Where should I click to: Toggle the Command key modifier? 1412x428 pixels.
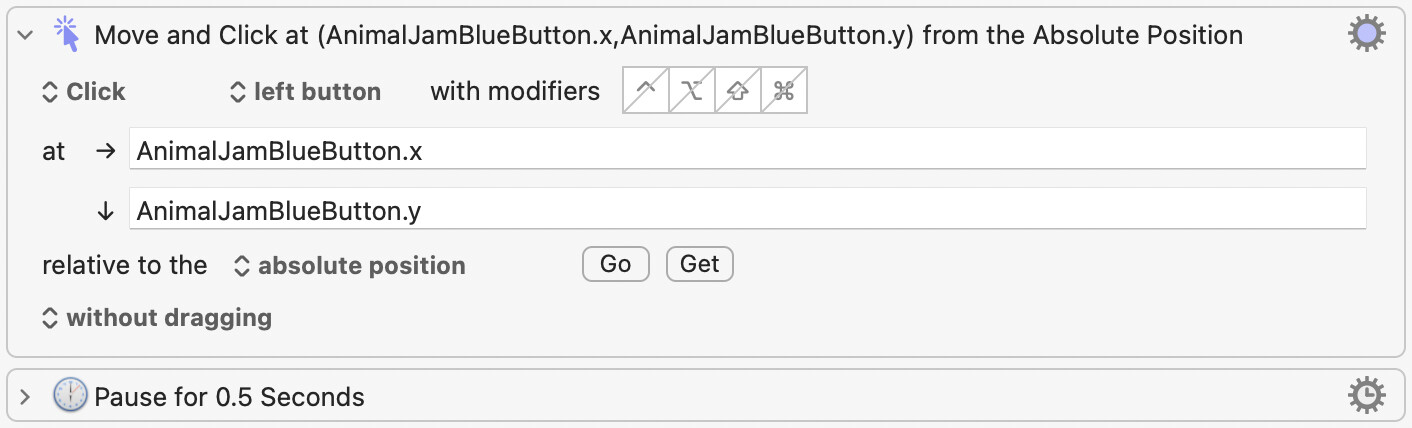coord(784,91)
